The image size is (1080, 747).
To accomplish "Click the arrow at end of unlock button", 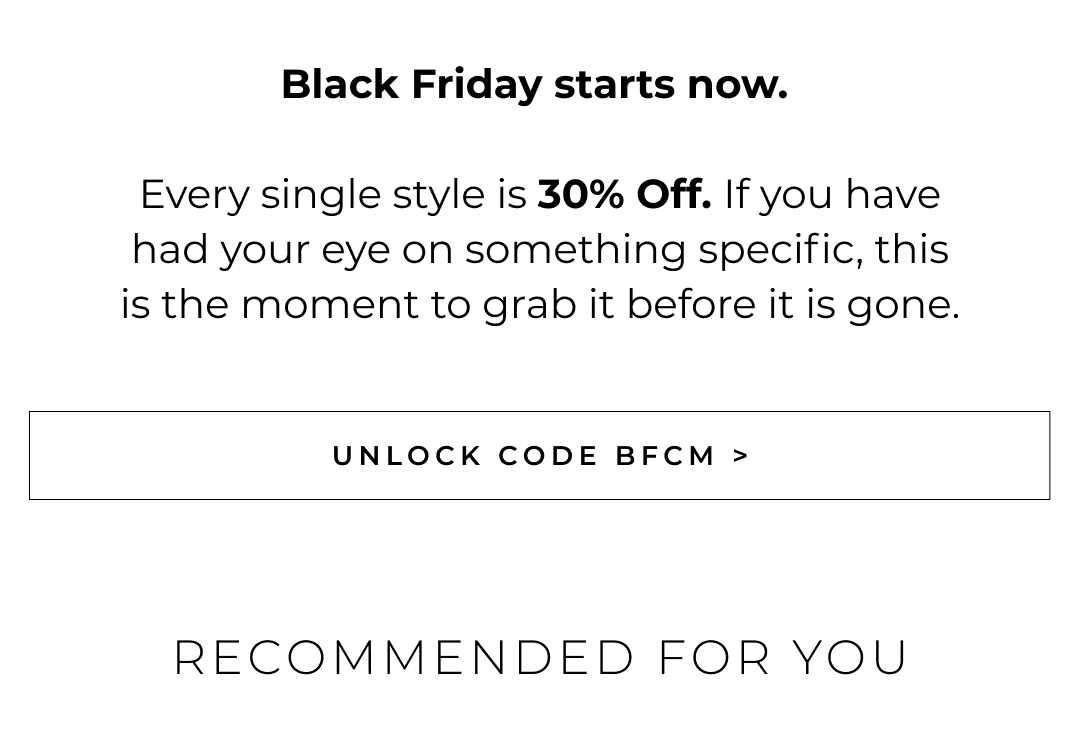I will 741,455.
